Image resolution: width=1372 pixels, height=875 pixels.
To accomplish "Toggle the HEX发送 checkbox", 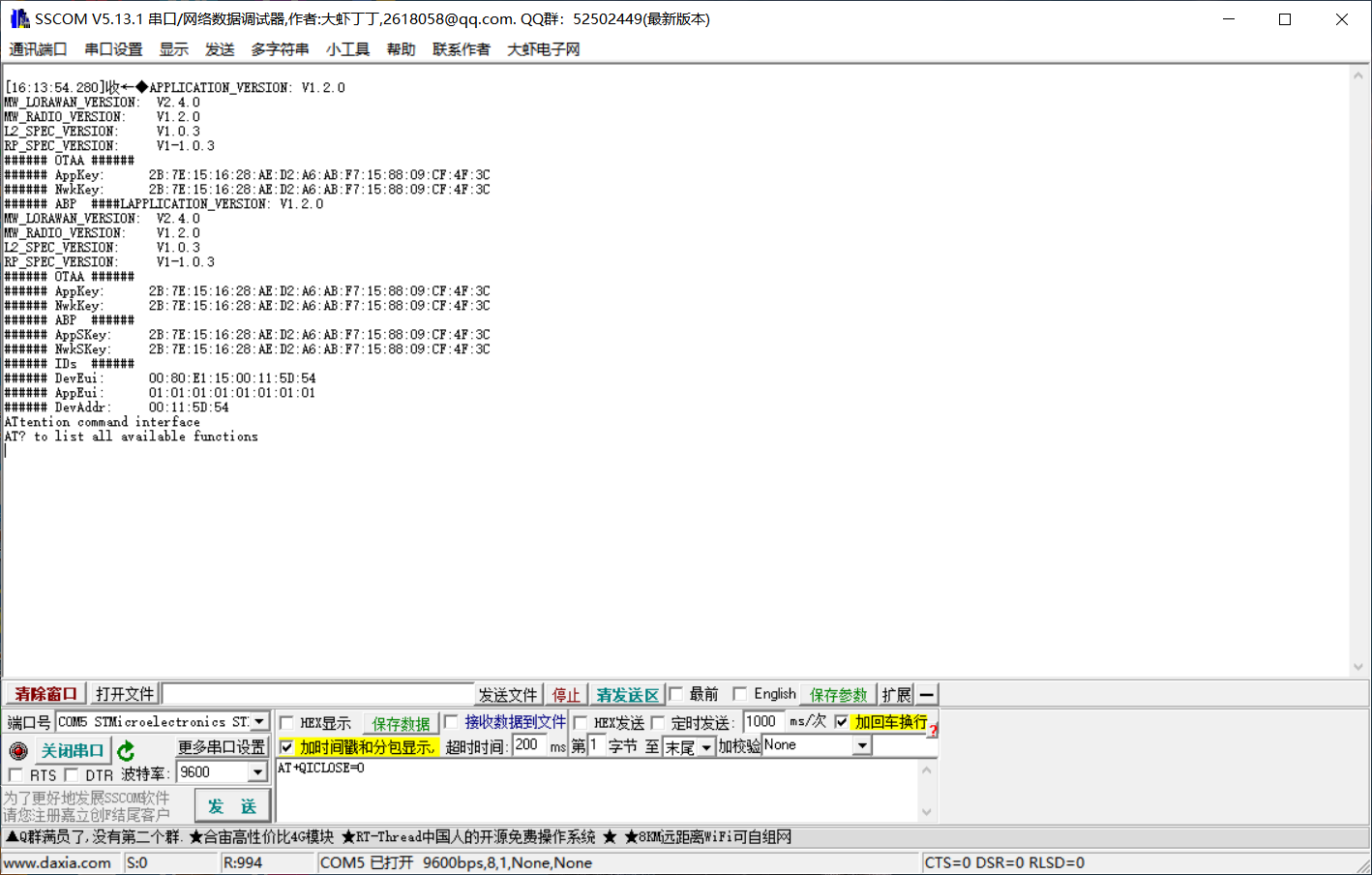I will pos(581,723).
